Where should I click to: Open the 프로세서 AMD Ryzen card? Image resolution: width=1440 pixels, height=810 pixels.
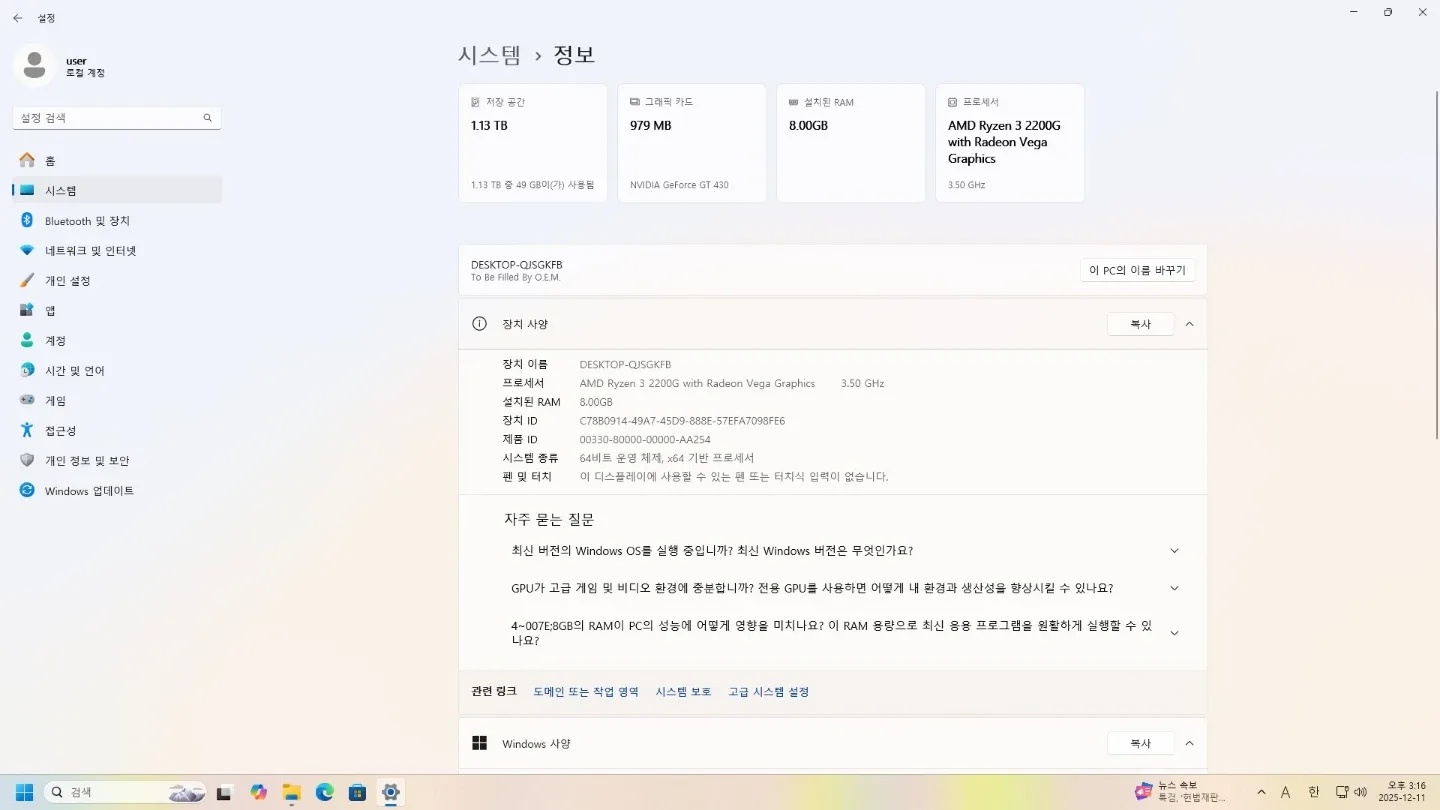[1010, 143]
